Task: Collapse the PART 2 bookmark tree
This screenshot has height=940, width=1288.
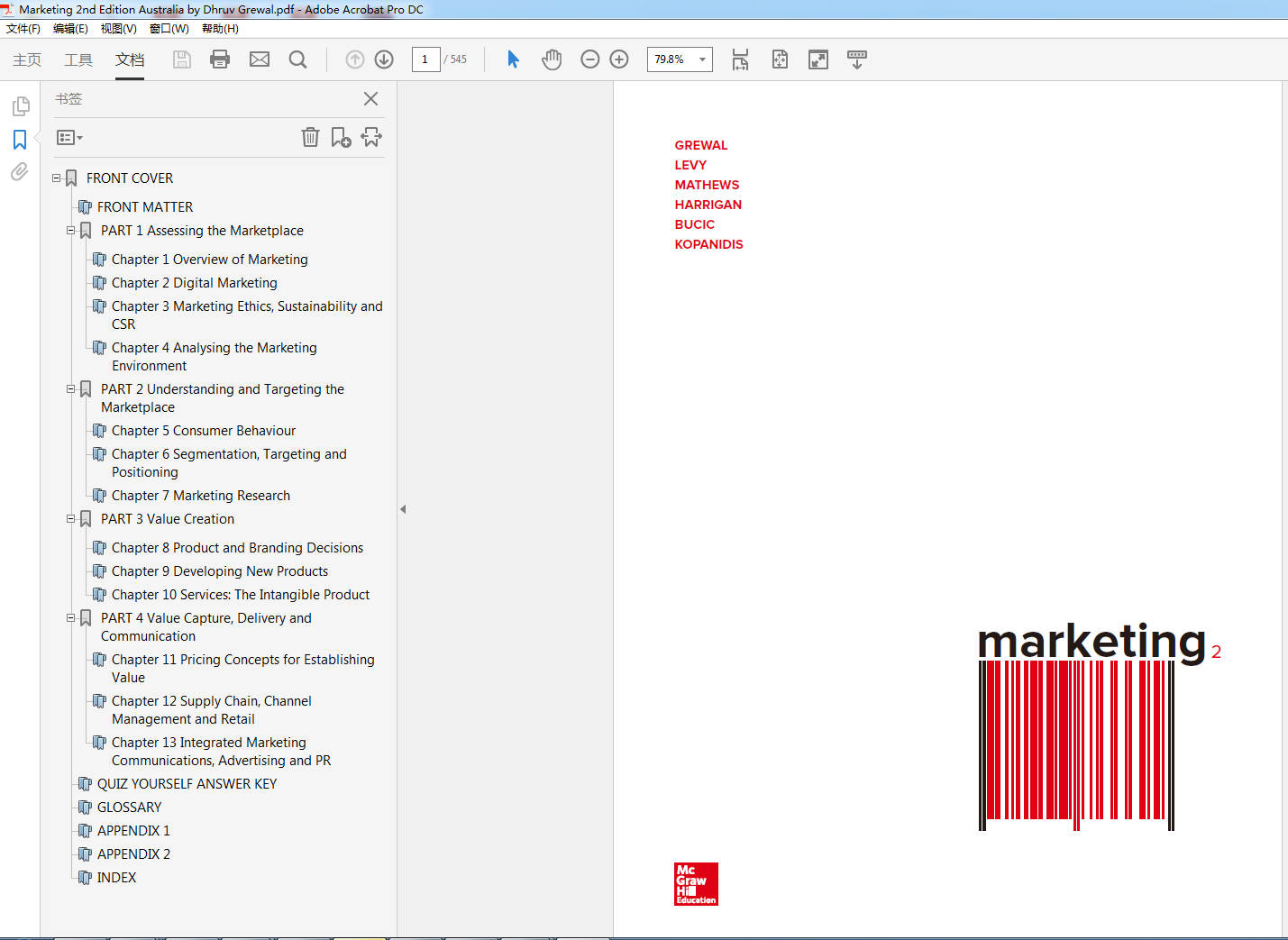Action: tap(70, 389)
